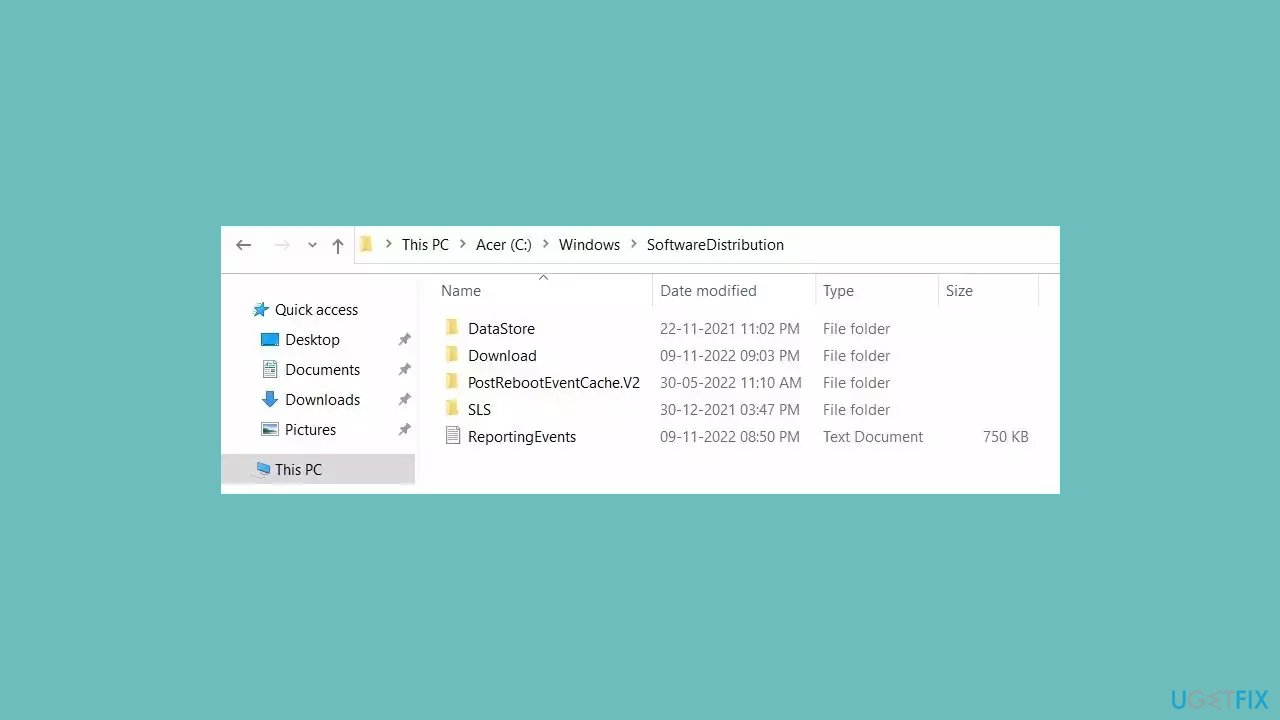This screenshot has height=720, width=1280.
Task: Select the DataStore folder name
Action: pyautogui.click(x=501, y=329)
